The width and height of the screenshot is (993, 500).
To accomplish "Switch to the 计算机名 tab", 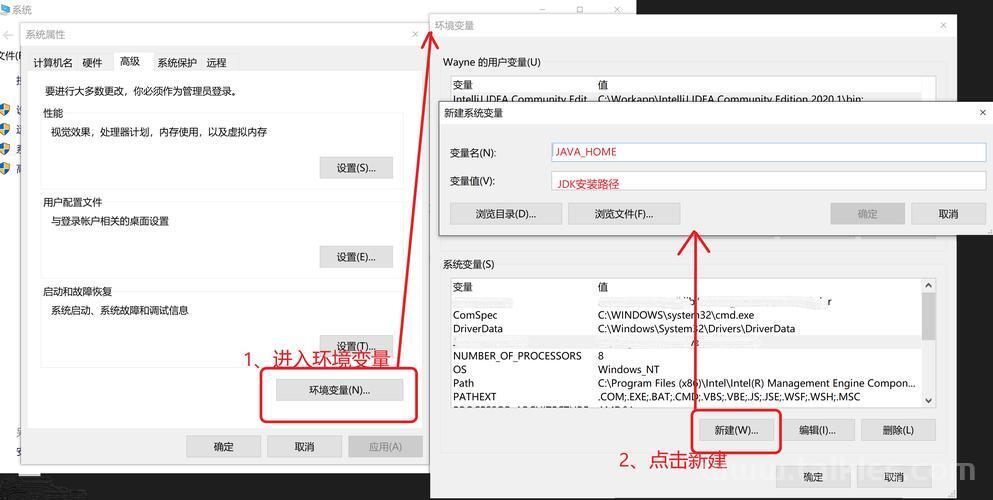I will (x=53, y=63).
